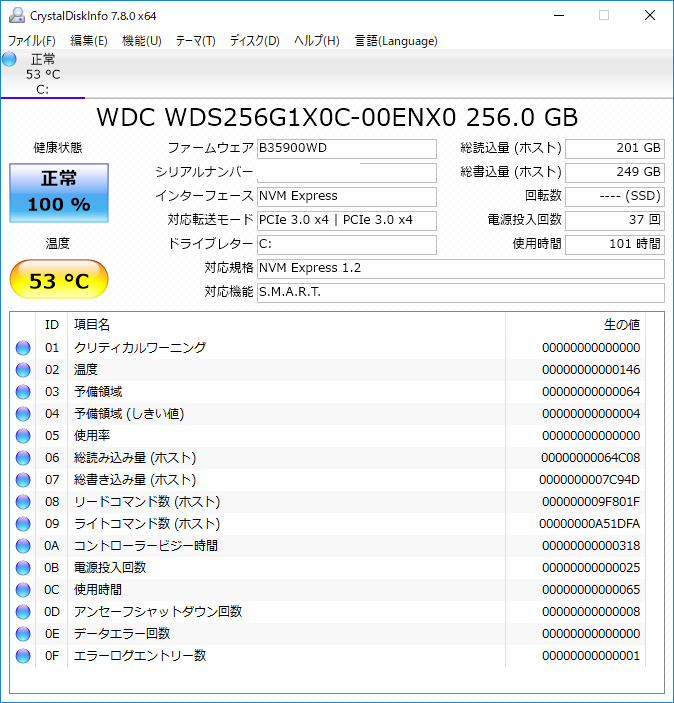Viewport: 674px width, 703px height.
Task: Open the ファイル(F) menu
Action: (x=32, y=41)
